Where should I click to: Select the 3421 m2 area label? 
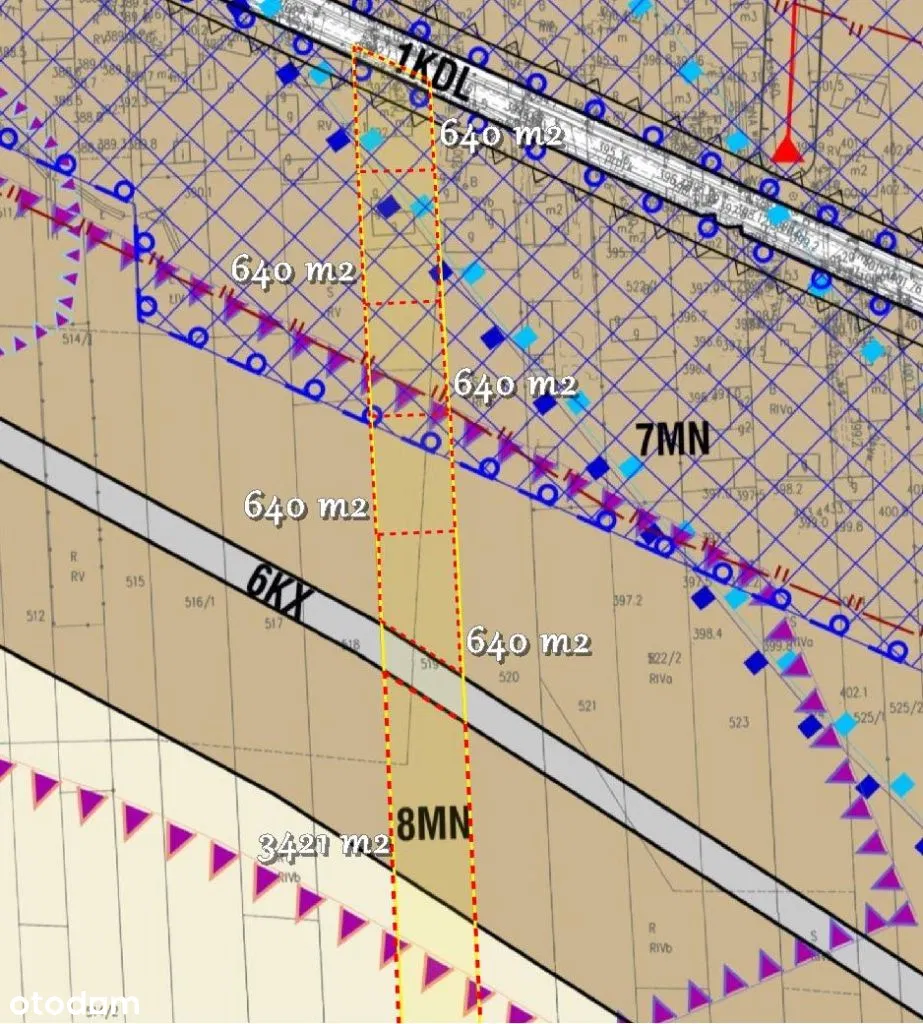coord(323,846)
